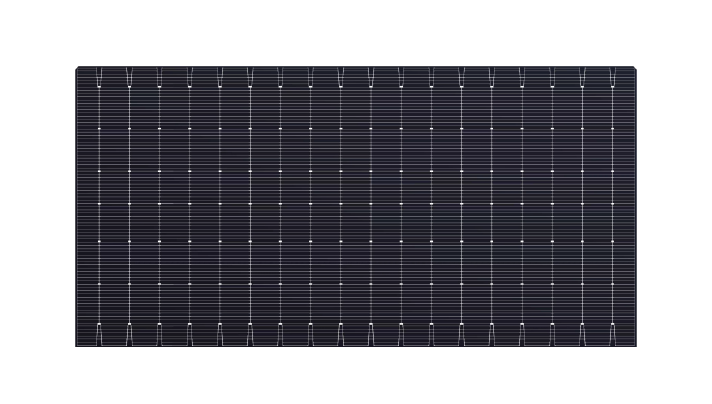Click the gray panel left of the image
Screen dimensions: 712x404
(38, 208)
